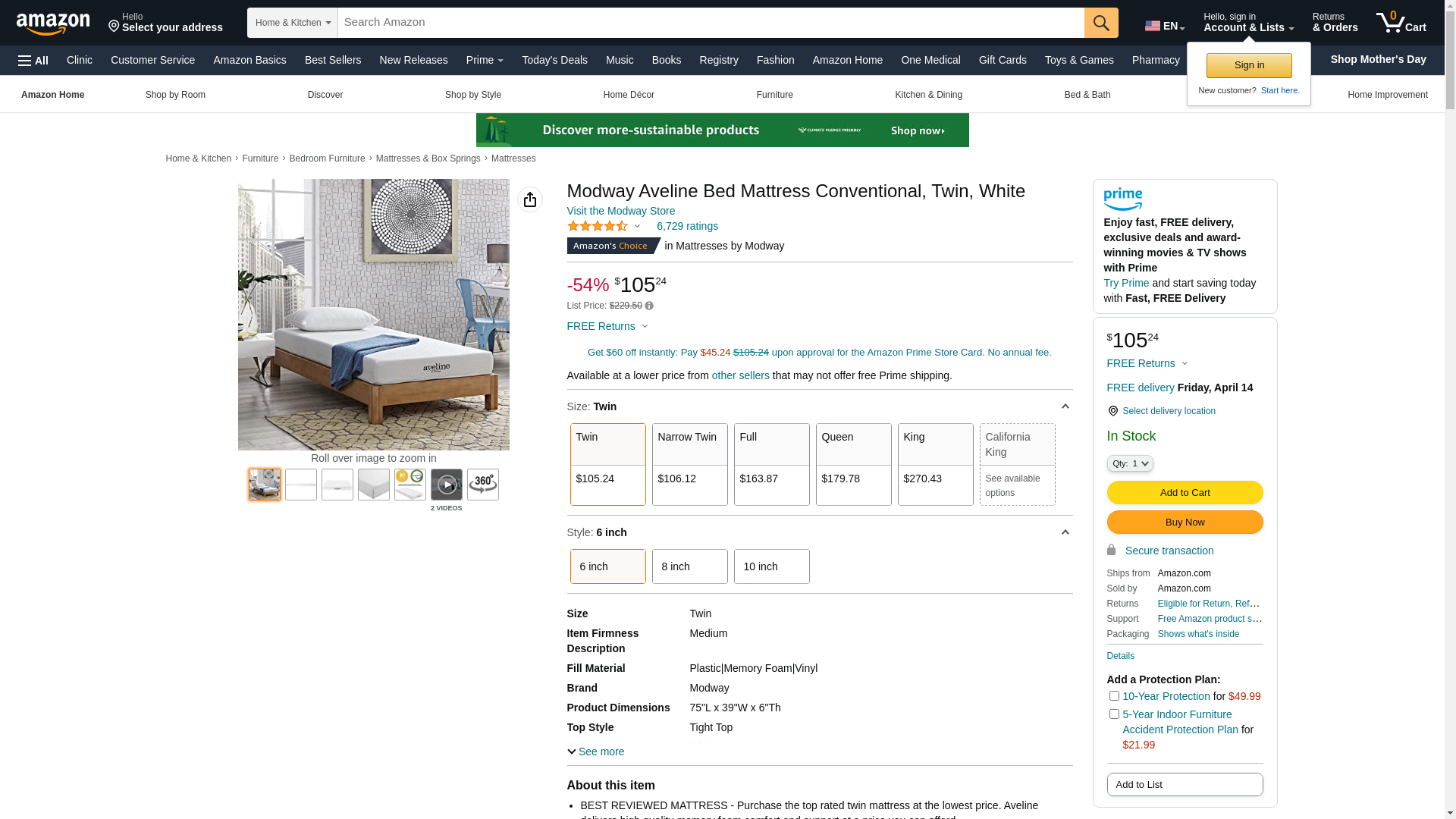The width and height of the screenshot is (1456, 819).
Task: Click the Select delivery location pin
Action: point(1112,411)
